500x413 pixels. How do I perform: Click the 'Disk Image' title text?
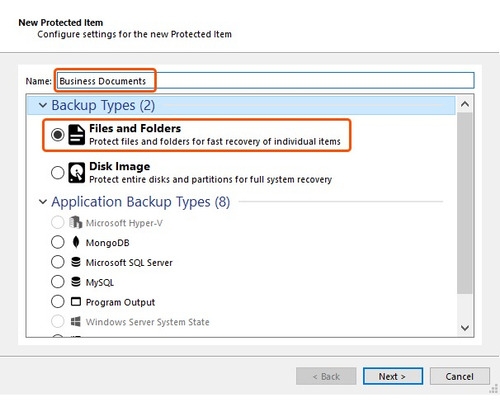pos(120,166)
